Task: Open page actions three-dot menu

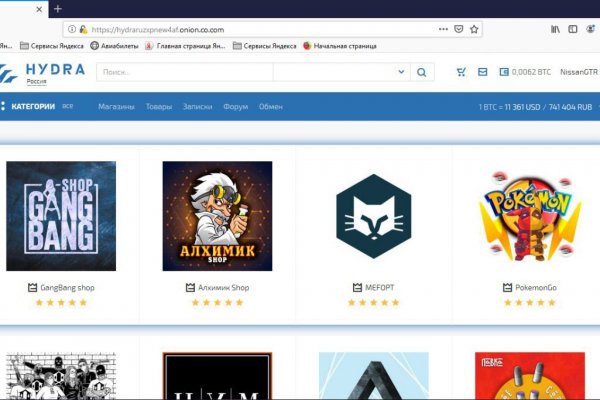Action: [443, 29]
